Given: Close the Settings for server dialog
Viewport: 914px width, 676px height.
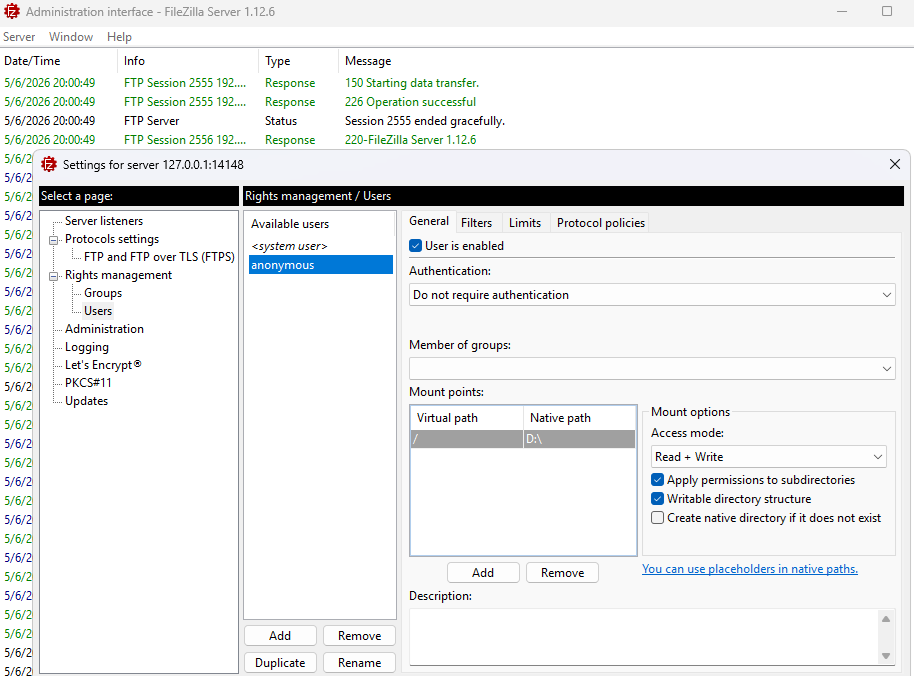Looking at the screenshot, I should [895, 164].
